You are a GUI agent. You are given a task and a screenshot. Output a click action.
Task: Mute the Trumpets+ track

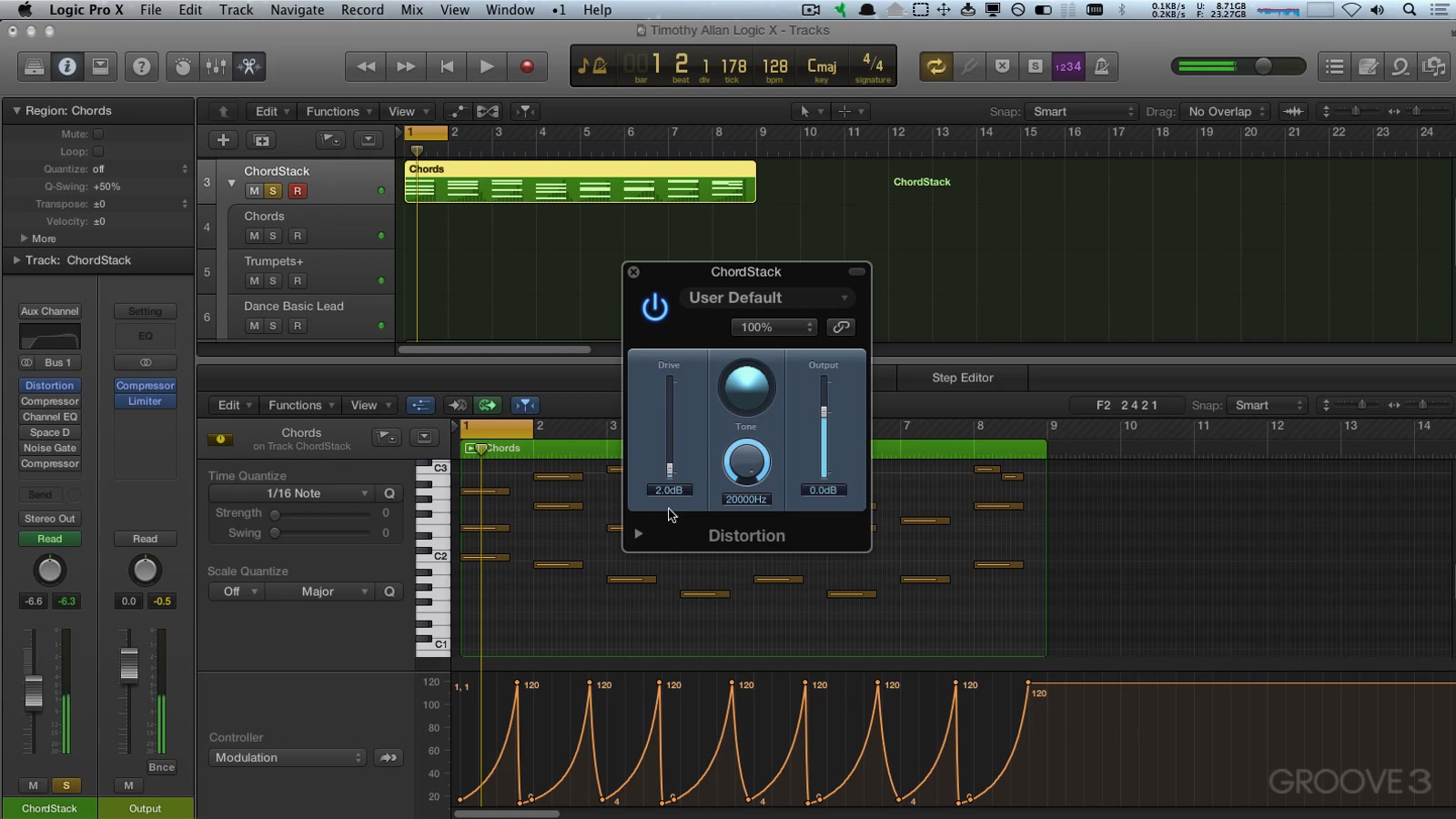click(254, 280)
